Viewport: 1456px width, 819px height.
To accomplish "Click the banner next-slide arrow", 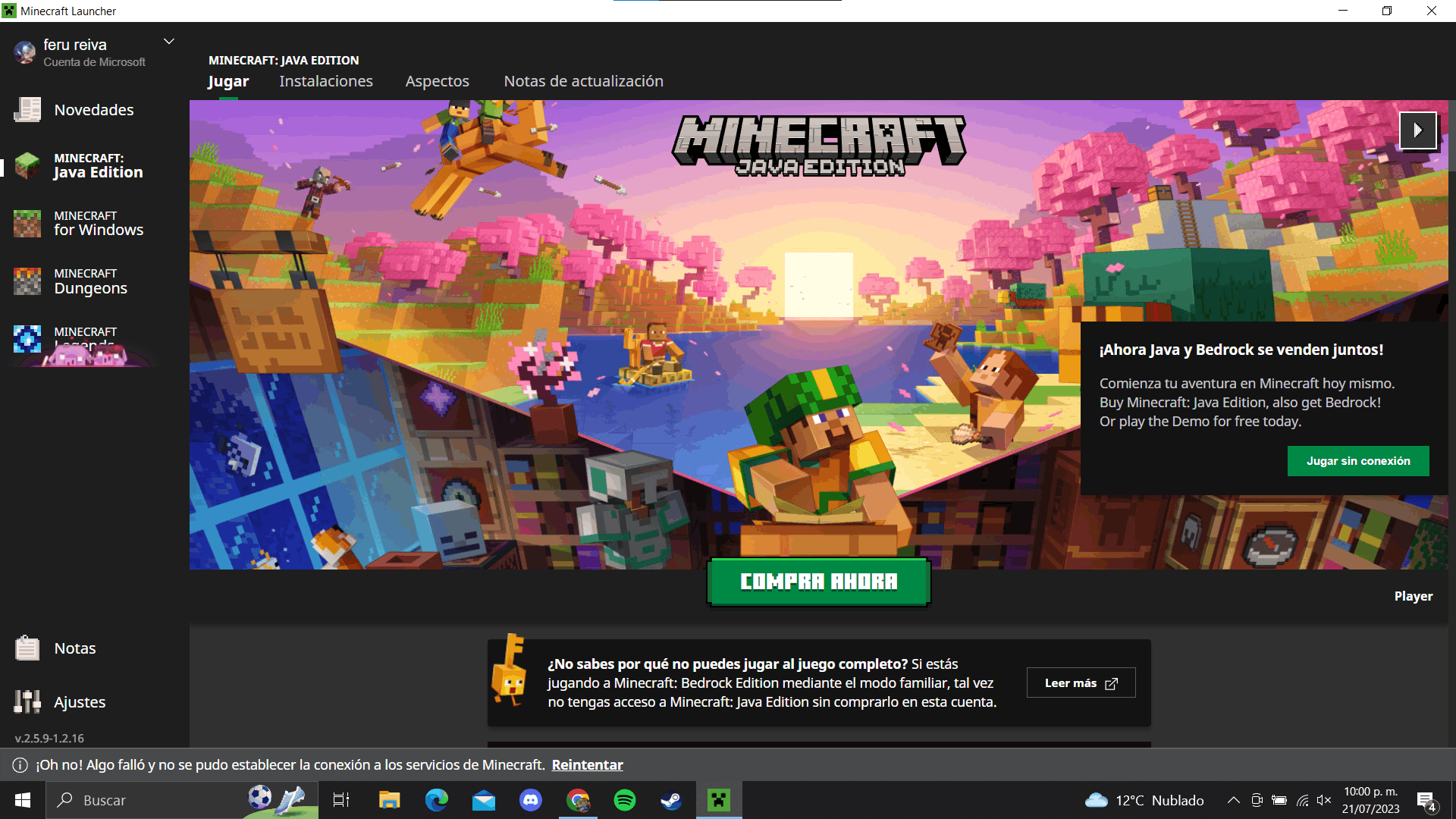I will click(1417, 130).
